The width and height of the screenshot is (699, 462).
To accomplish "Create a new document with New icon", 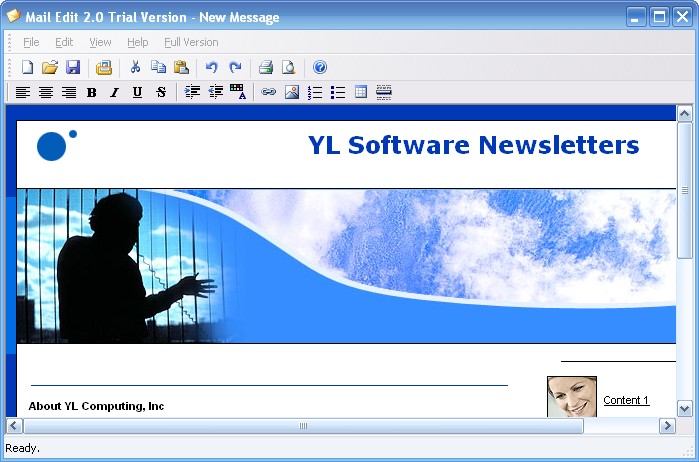I will [x=28, y=67].
